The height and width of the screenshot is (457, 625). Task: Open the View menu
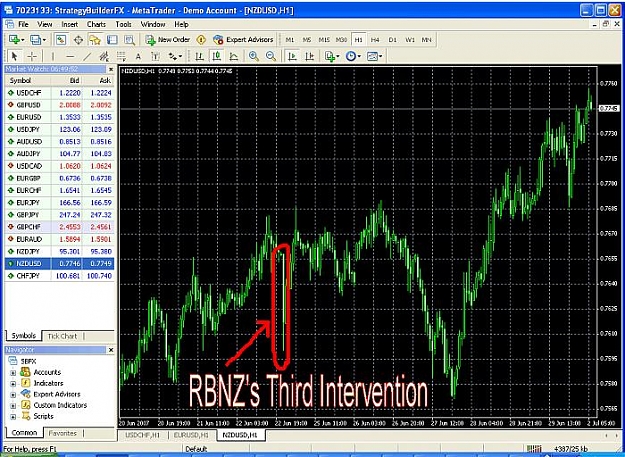pos(45,24)
